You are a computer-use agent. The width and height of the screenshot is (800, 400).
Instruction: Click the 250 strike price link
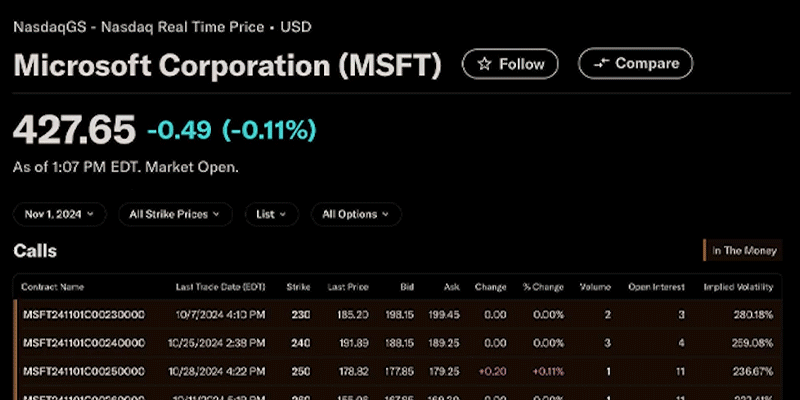(300, 367)
